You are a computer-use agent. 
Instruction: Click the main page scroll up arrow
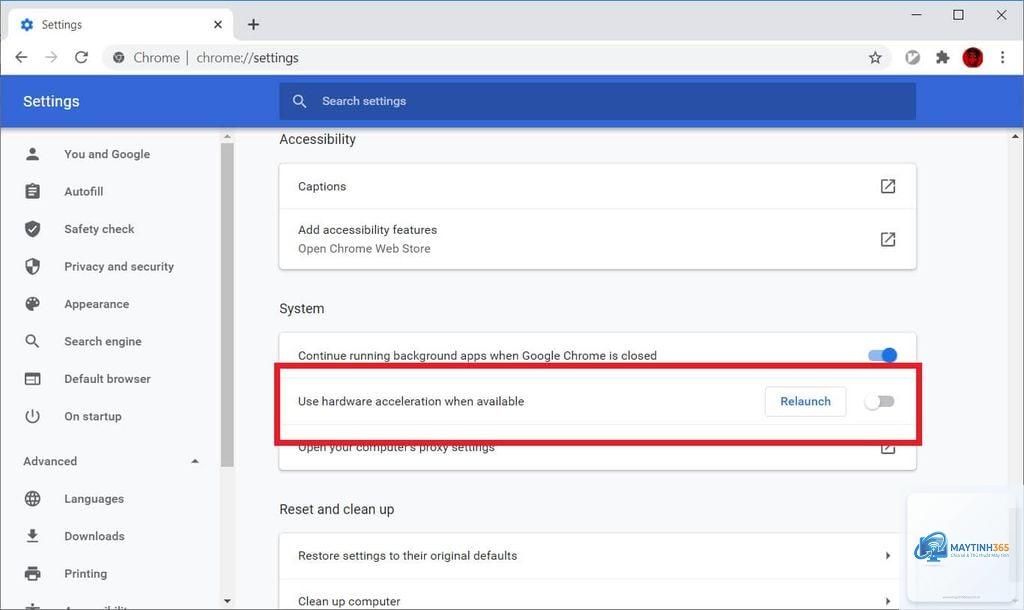1015,136
